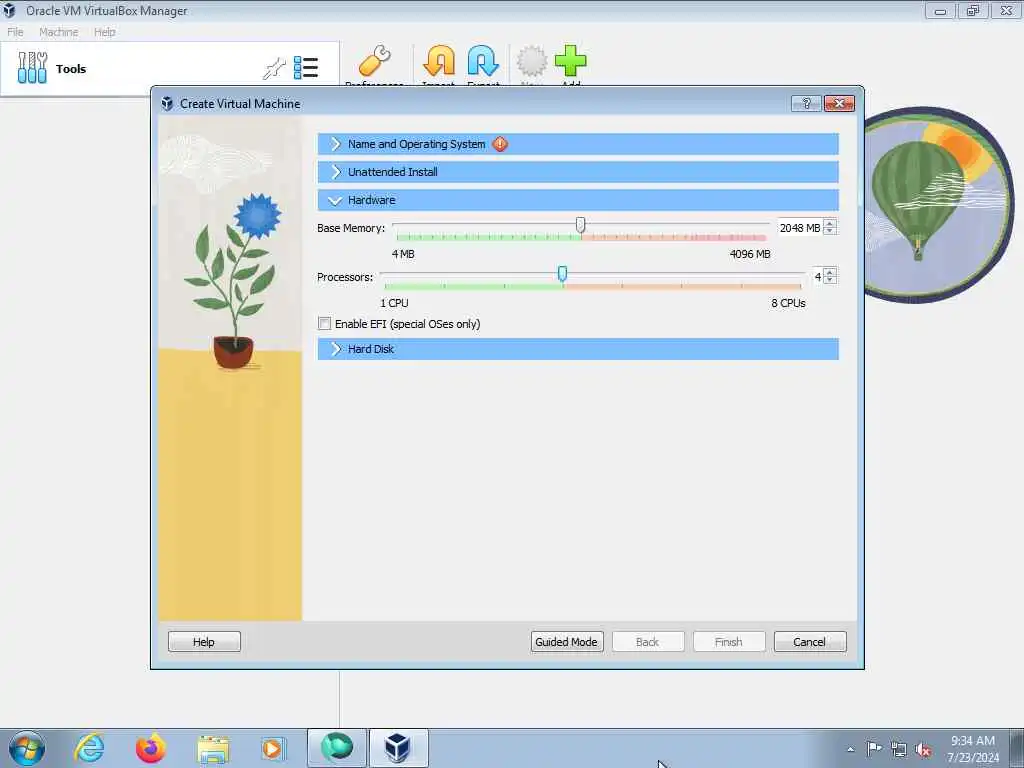Open the Help menu
Image resolution: width=1024 pixels, height=768 pixels.
(104, 32)
